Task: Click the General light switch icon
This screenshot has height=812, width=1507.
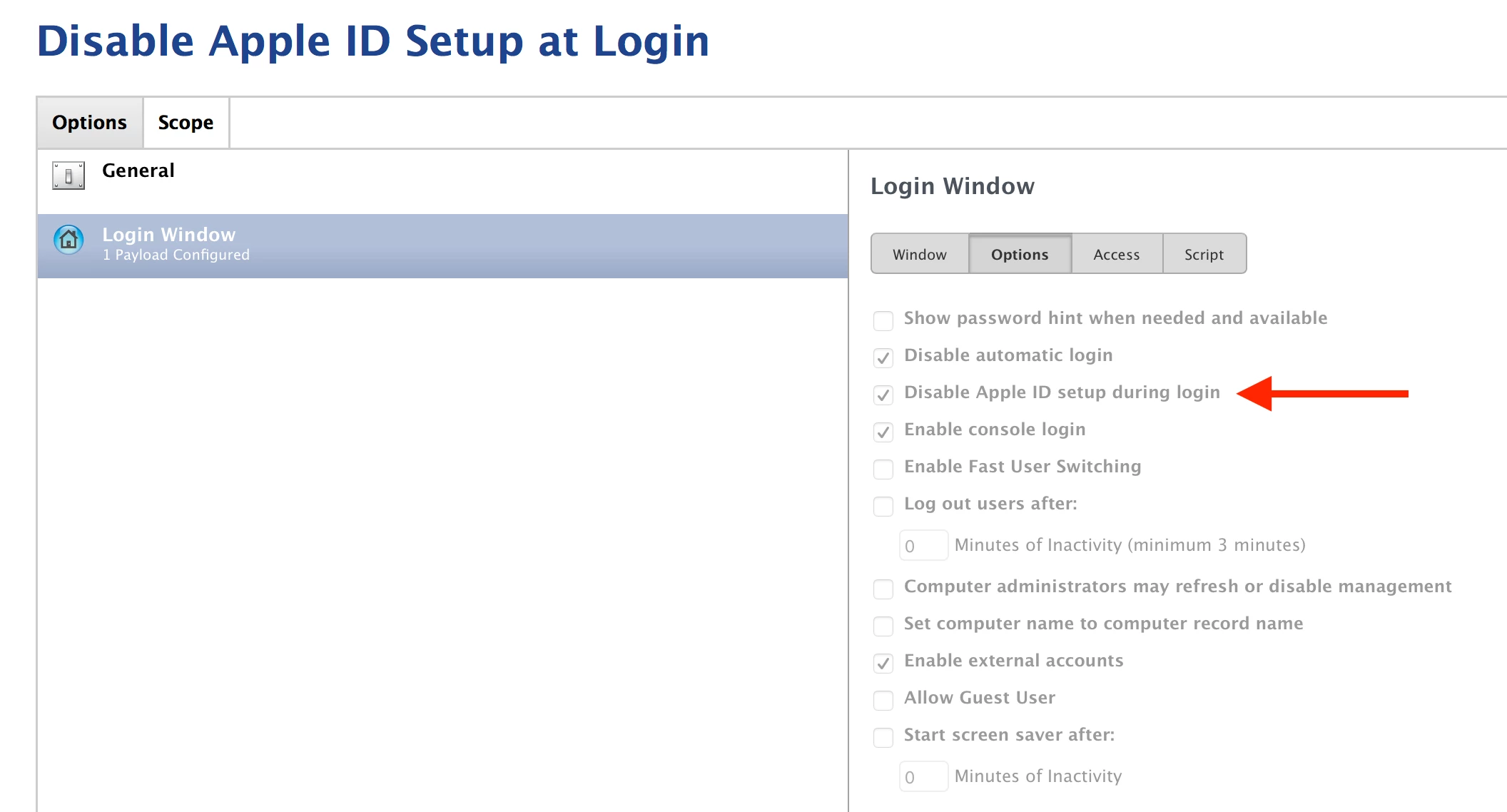Action: click(68, 176)
